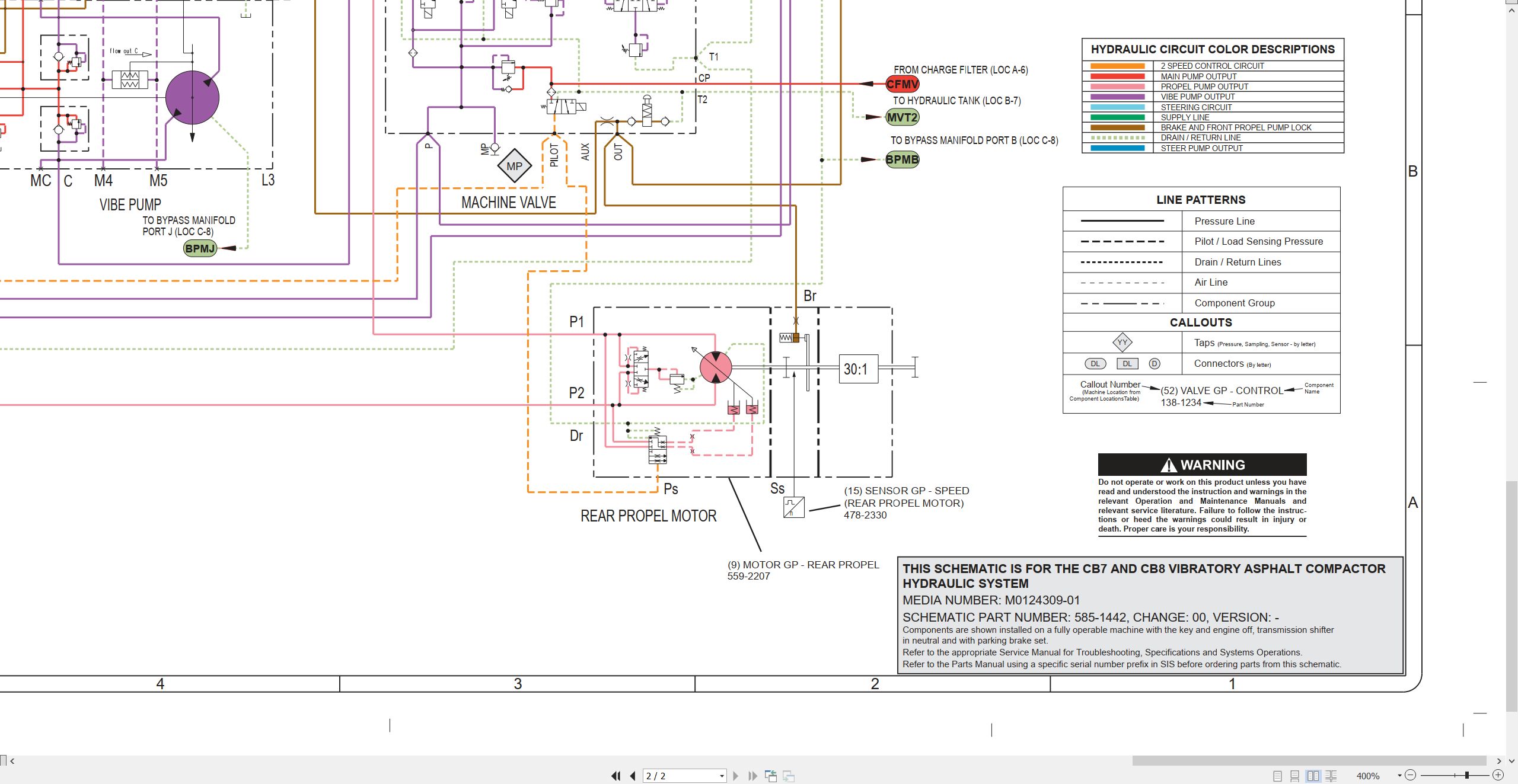Click 'Pilot / Load Sensing Pressure' label
Viewport: 1518px width, 784px height.
pyautogui.click(x=1258, y=241)
